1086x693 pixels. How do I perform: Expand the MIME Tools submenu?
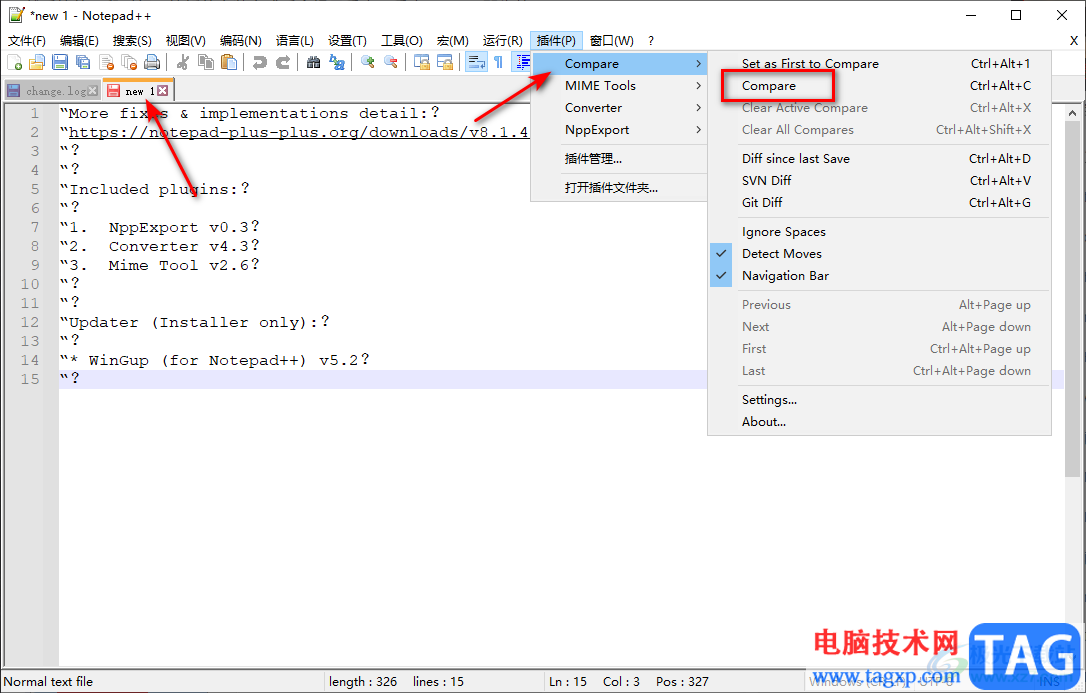[x=619, y=86]
